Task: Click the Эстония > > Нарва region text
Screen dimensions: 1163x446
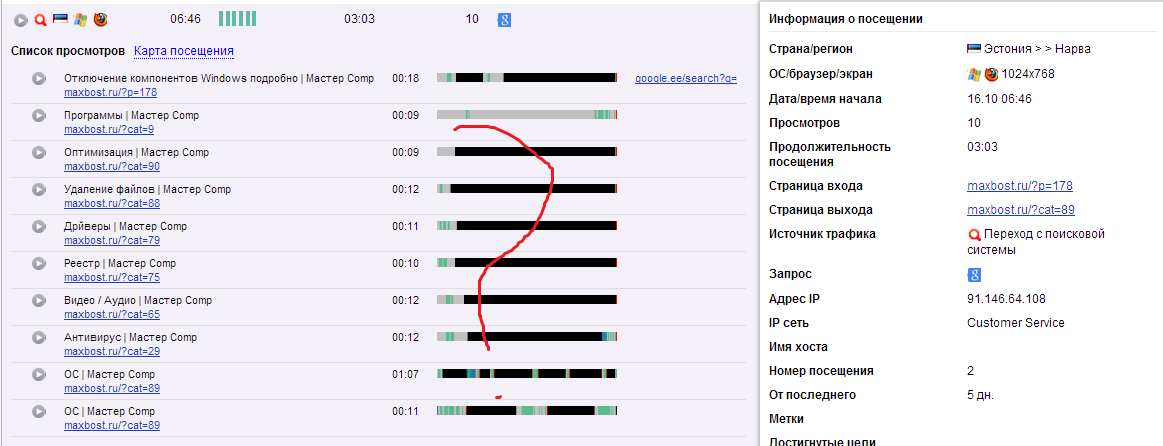Action: click(1037, 49)
